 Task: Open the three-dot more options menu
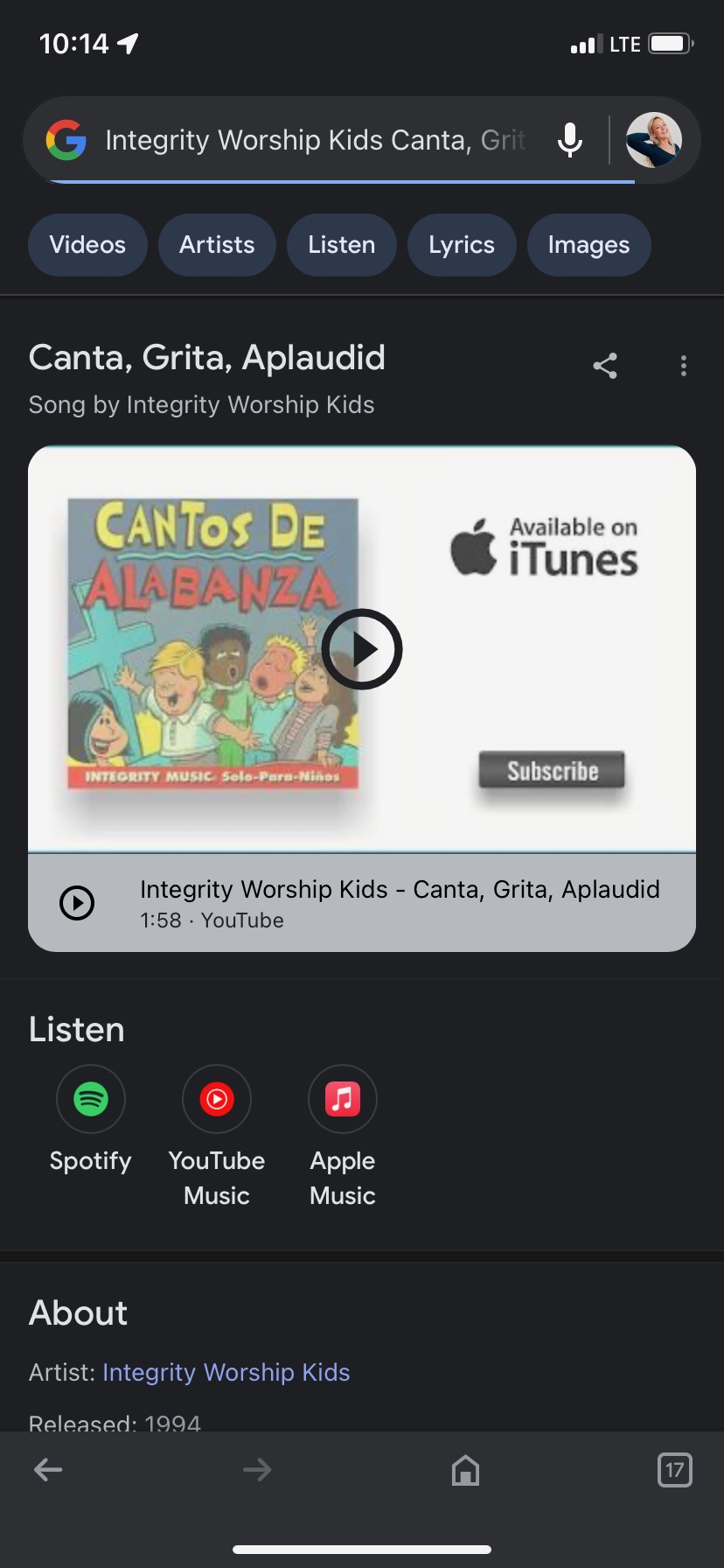click(x=684, y=366)
